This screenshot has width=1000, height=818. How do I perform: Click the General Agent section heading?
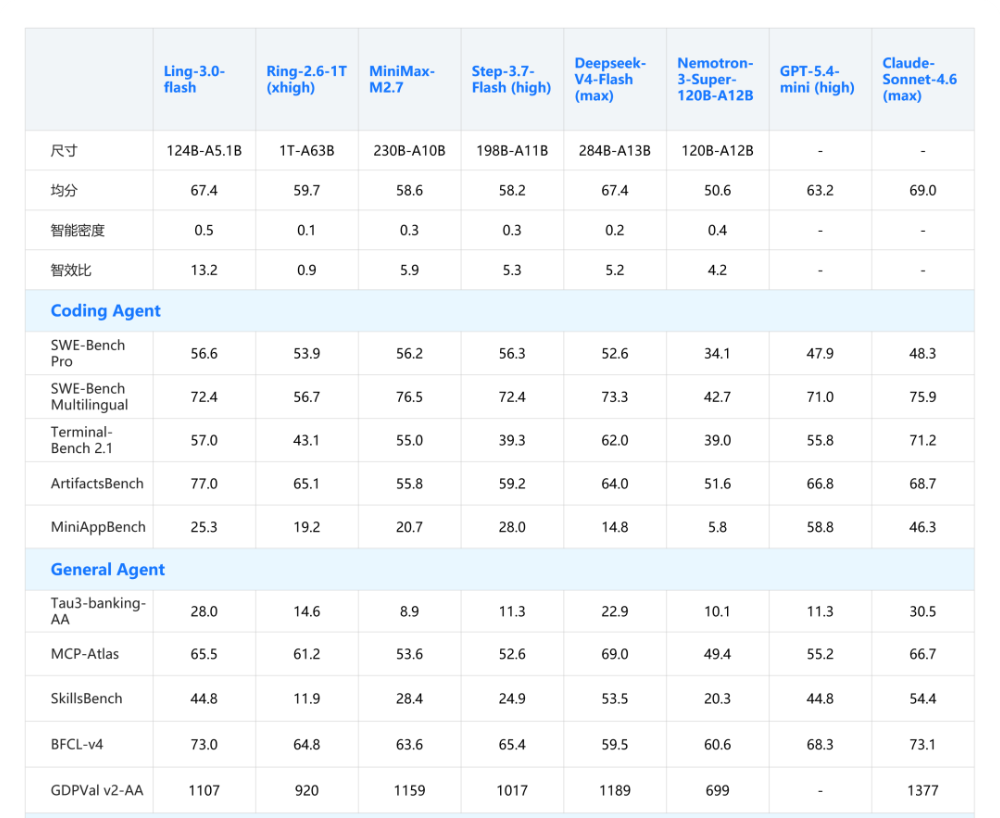tap(108, 569)
